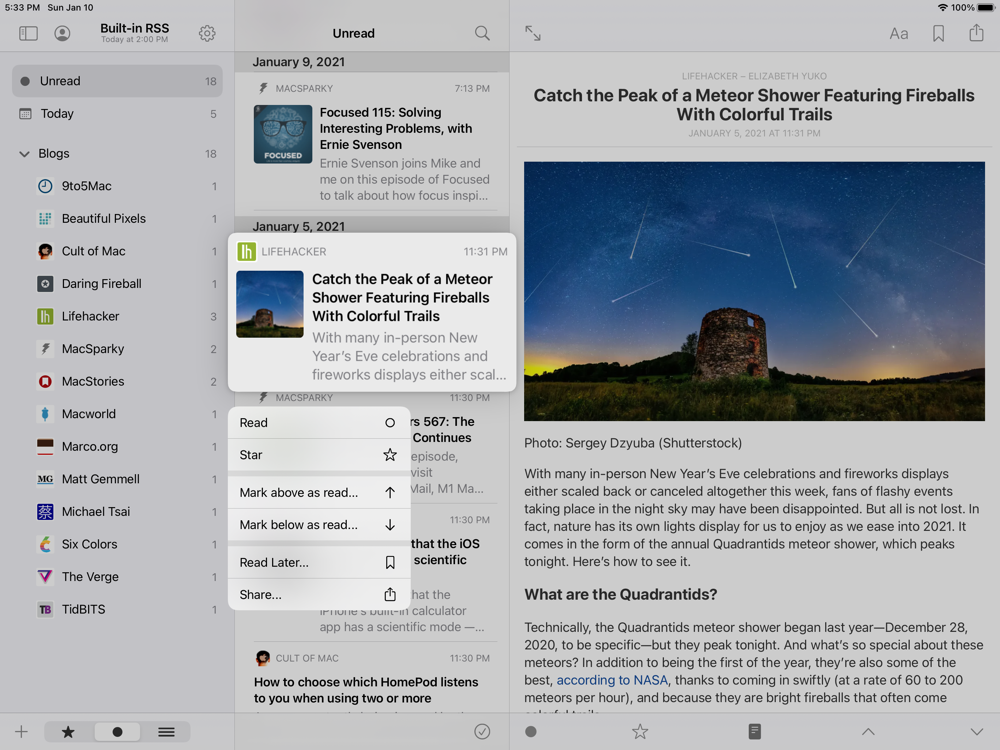The height and width of the screenshot is (750, 1000).
Task: Tap the Lifehacker logo in preview card
Action: click(x=246, y=252)
